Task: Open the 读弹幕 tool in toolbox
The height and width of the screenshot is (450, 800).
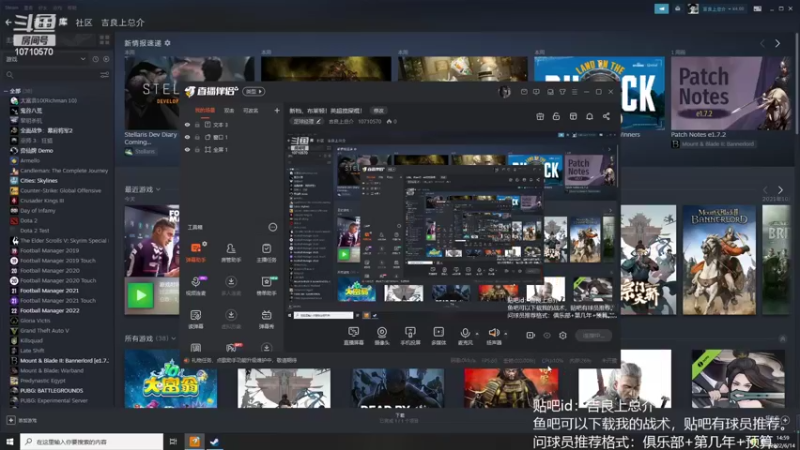Action: 196,318
